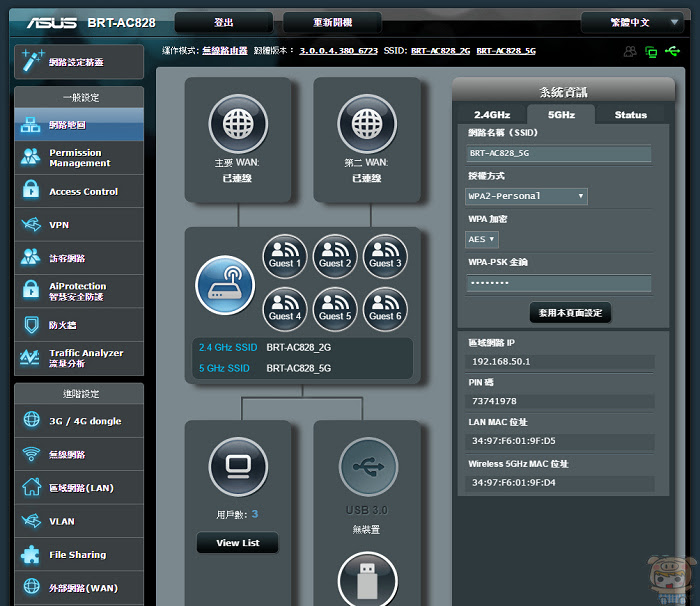The width and height of the screenshot is (700, 606).
Task: Open the wireless router operation mode link
Action: pyautogui.click(x=225, y=51)
